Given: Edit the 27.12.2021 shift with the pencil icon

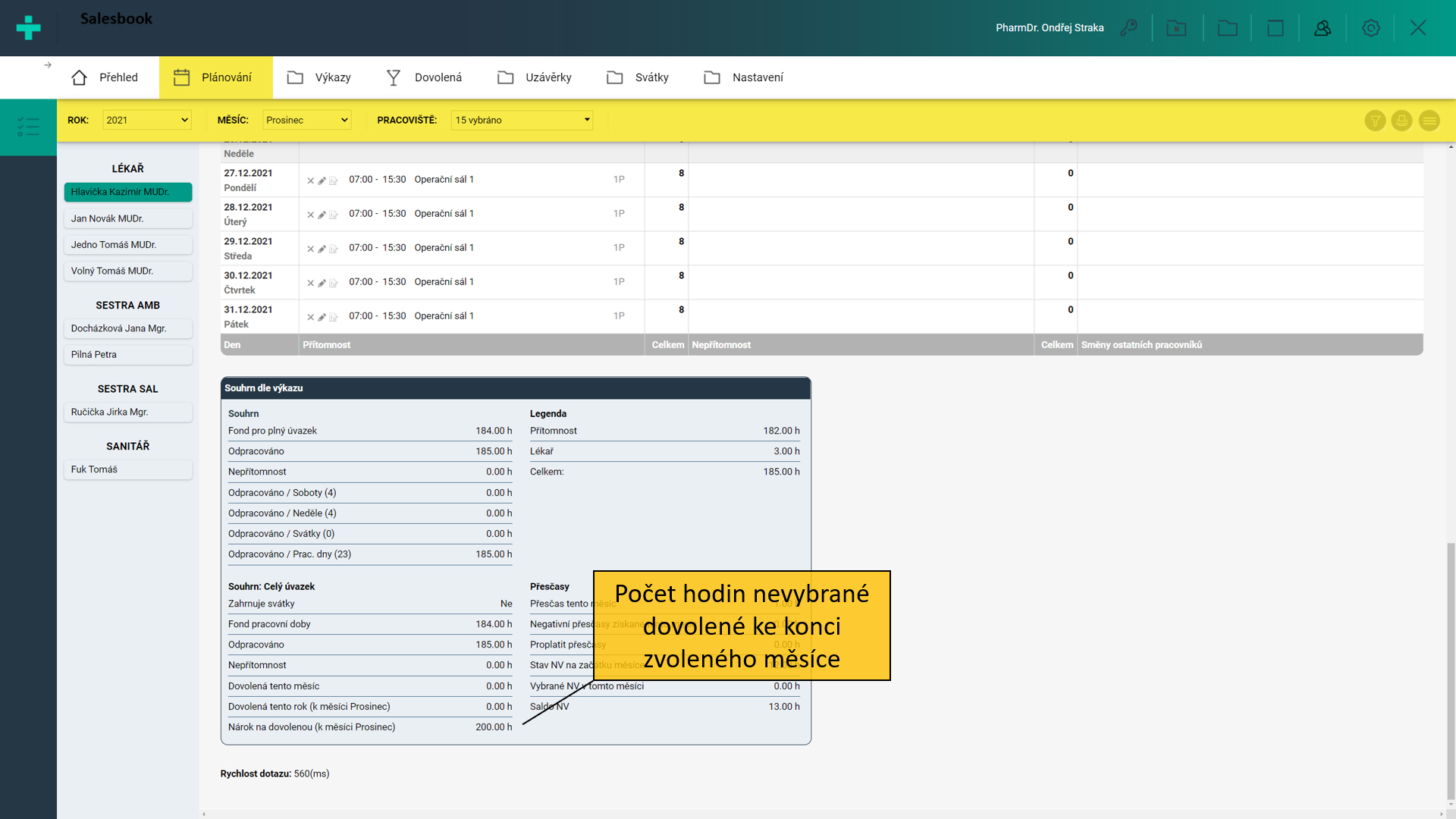Looking at the screenshot, I should (x=322, y=180).
